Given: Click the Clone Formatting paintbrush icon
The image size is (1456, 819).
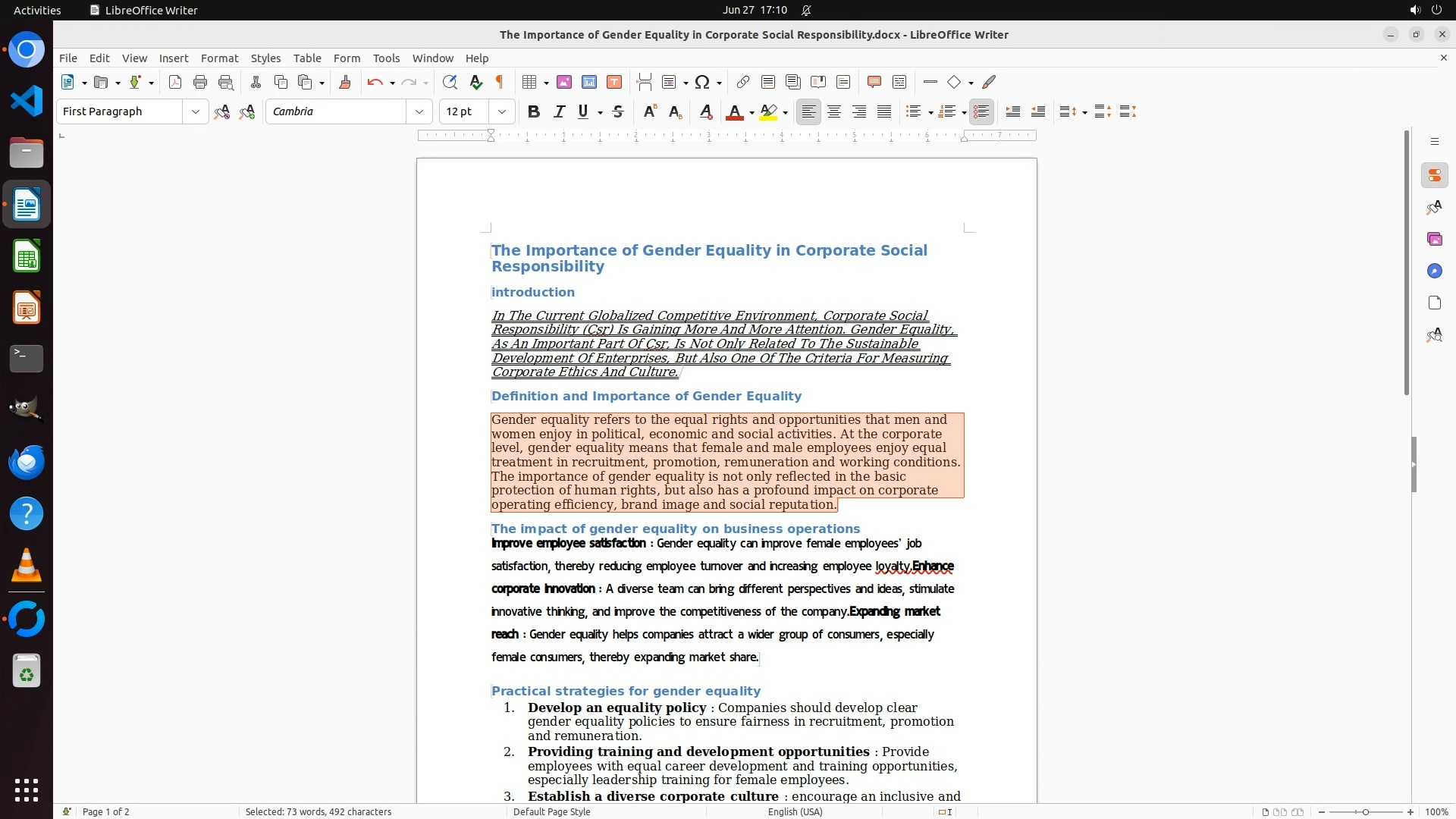Looking at the screenshot, I should 345,82.
